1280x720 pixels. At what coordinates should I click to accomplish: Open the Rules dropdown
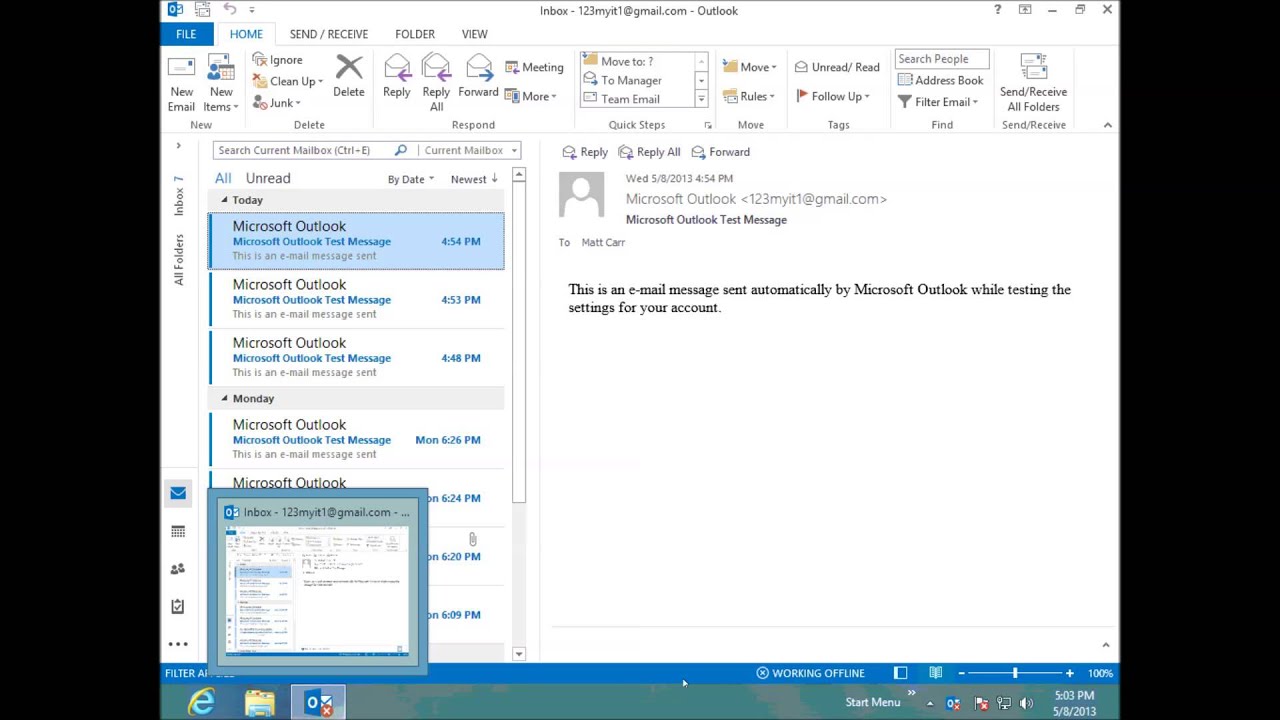[748, 96]
